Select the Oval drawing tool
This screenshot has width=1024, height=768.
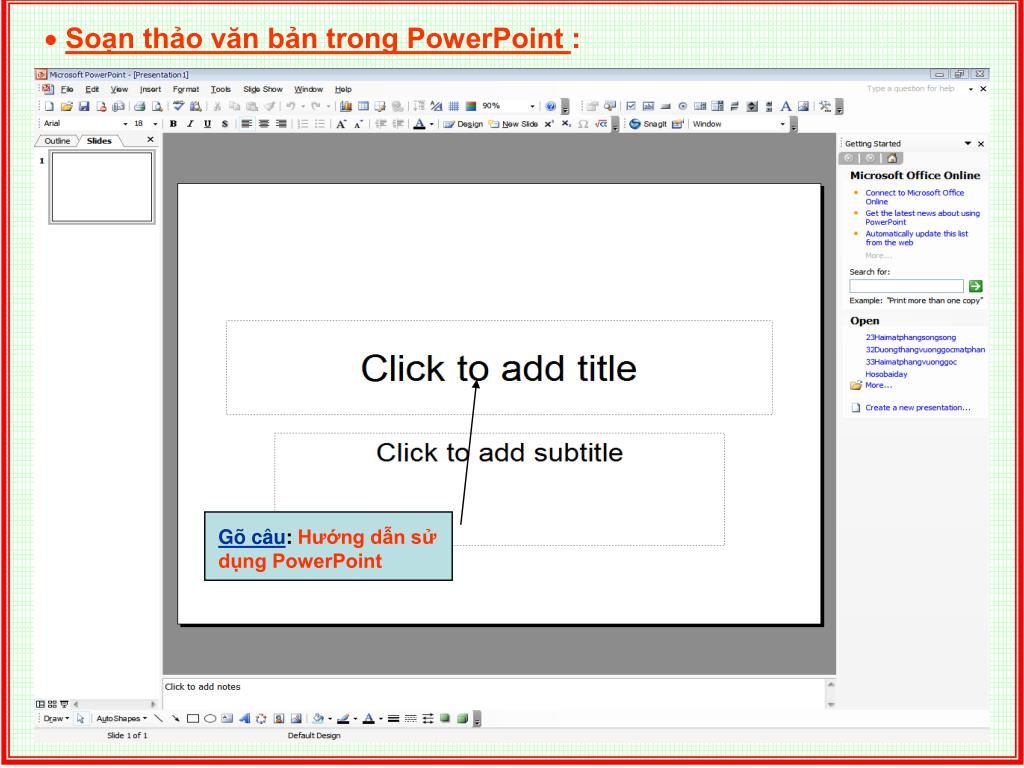[x=210, y=718]
